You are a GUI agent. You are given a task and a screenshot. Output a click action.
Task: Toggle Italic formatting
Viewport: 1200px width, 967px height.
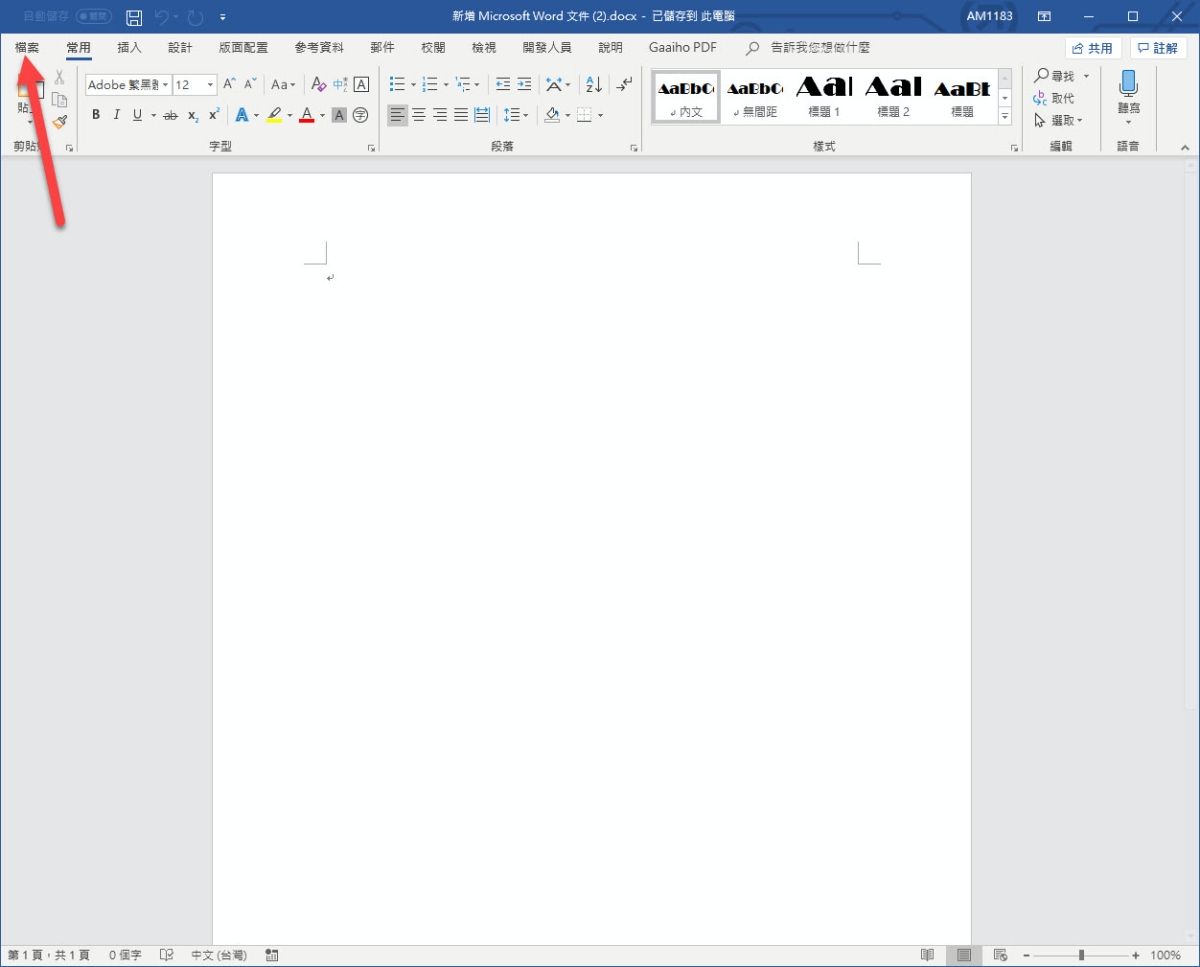pyautogui.click(x=116, y=115)
